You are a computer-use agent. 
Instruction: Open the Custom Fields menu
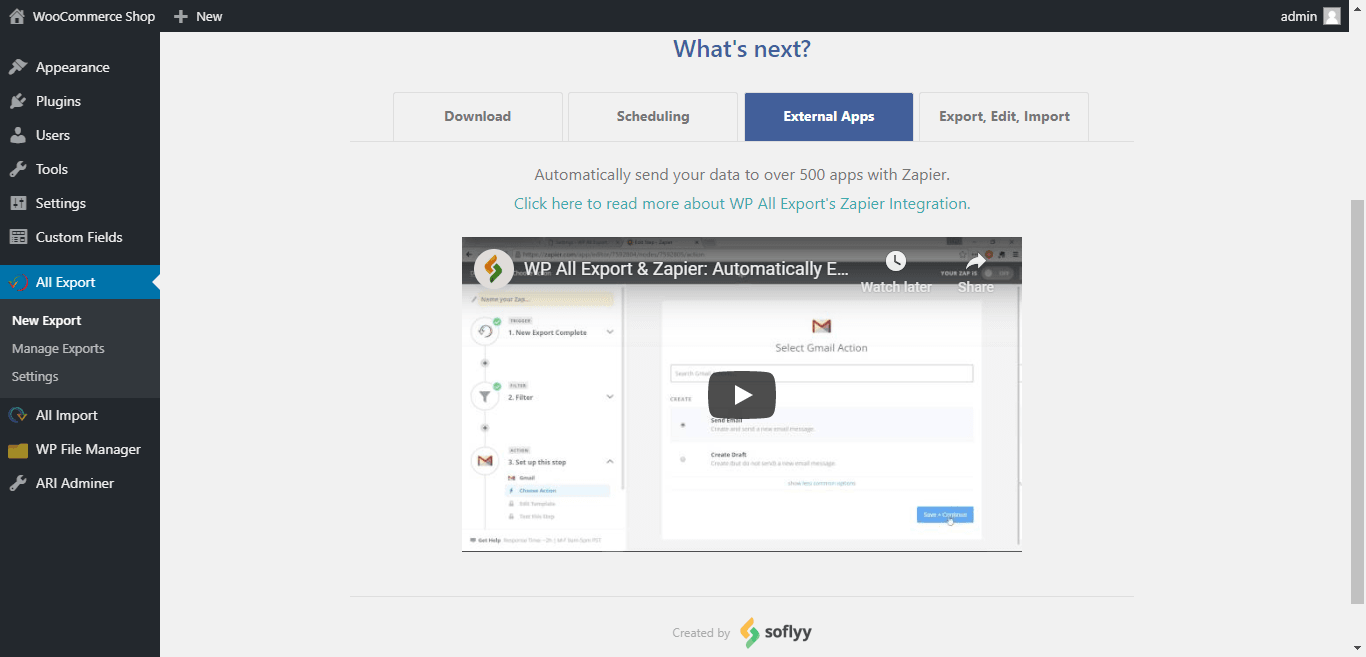[80, 237]
